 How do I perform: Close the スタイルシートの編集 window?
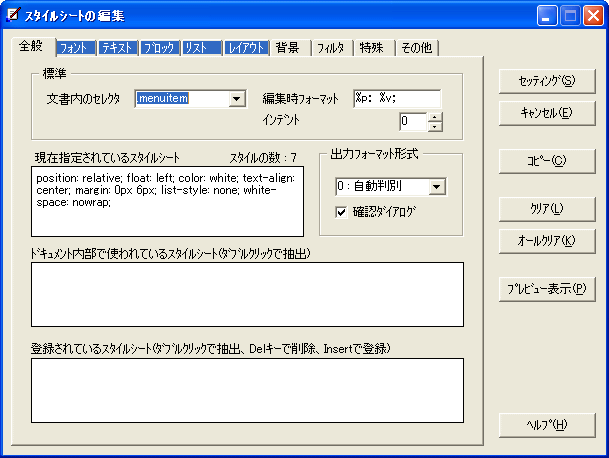tap(593, 16)
